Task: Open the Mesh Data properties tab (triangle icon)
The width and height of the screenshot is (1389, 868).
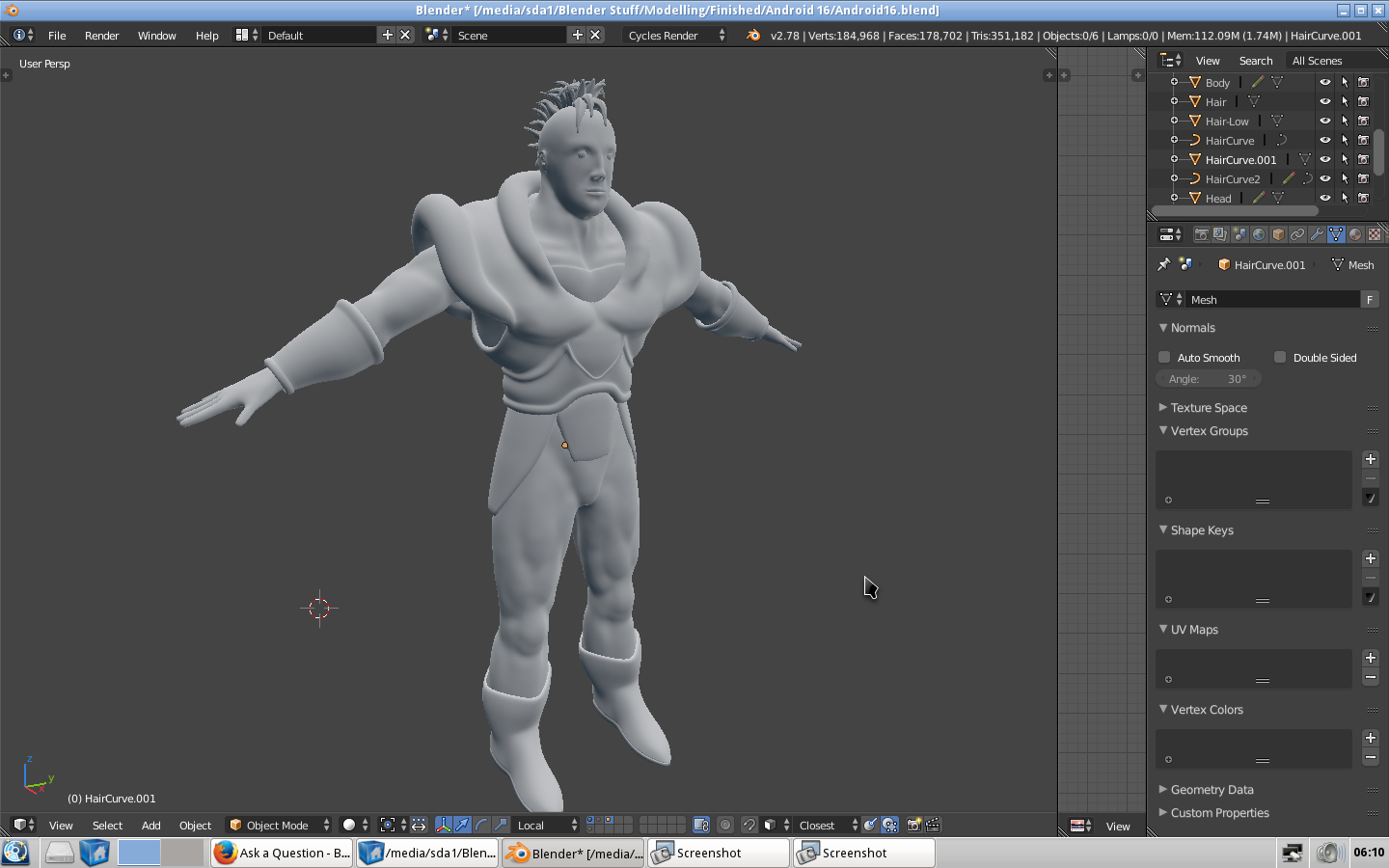Action: [1336, 234]
